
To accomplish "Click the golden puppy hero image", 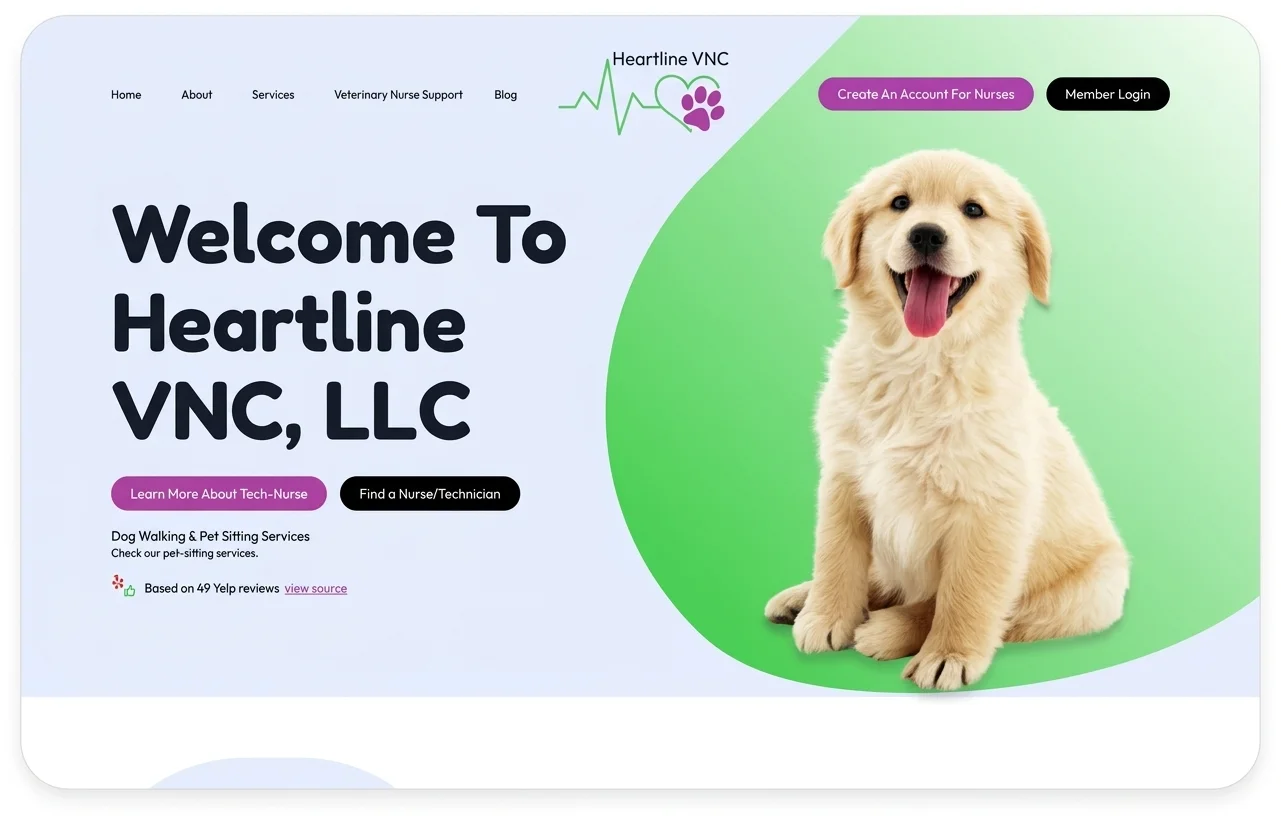I will point(948,420).
